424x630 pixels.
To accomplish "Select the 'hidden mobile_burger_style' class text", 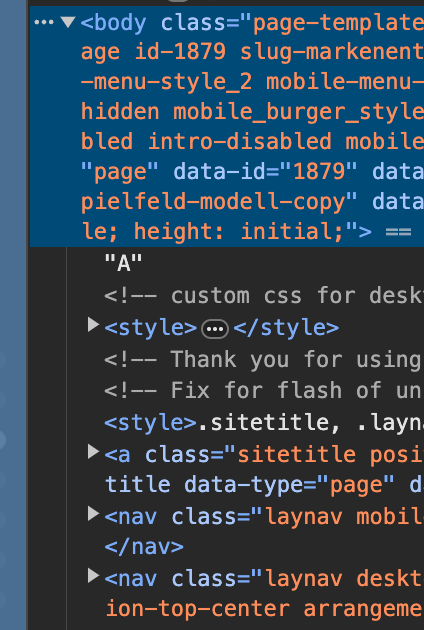I will point(252,112).
